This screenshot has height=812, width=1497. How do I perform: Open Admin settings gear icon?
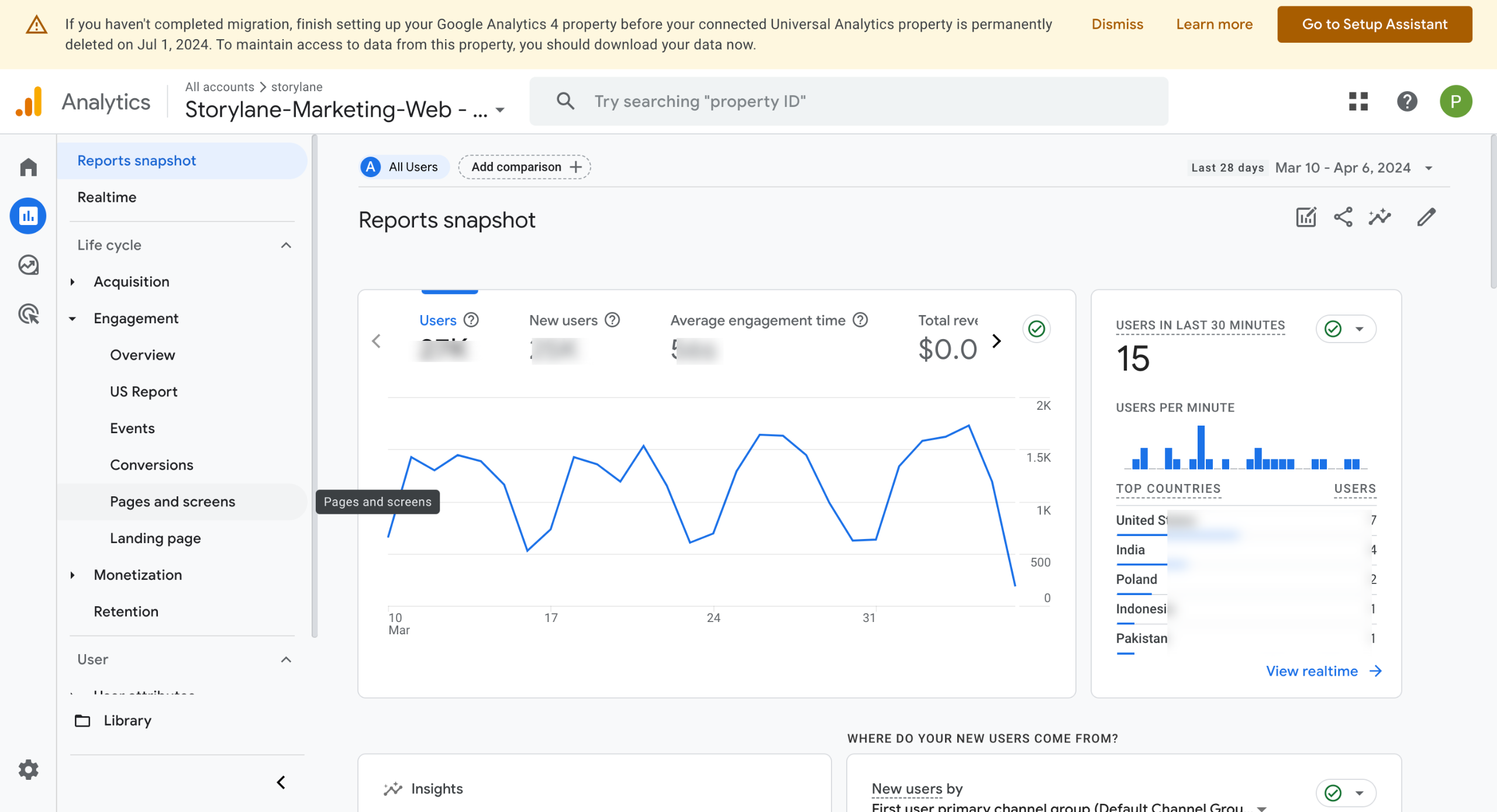[x=28, y=769]
